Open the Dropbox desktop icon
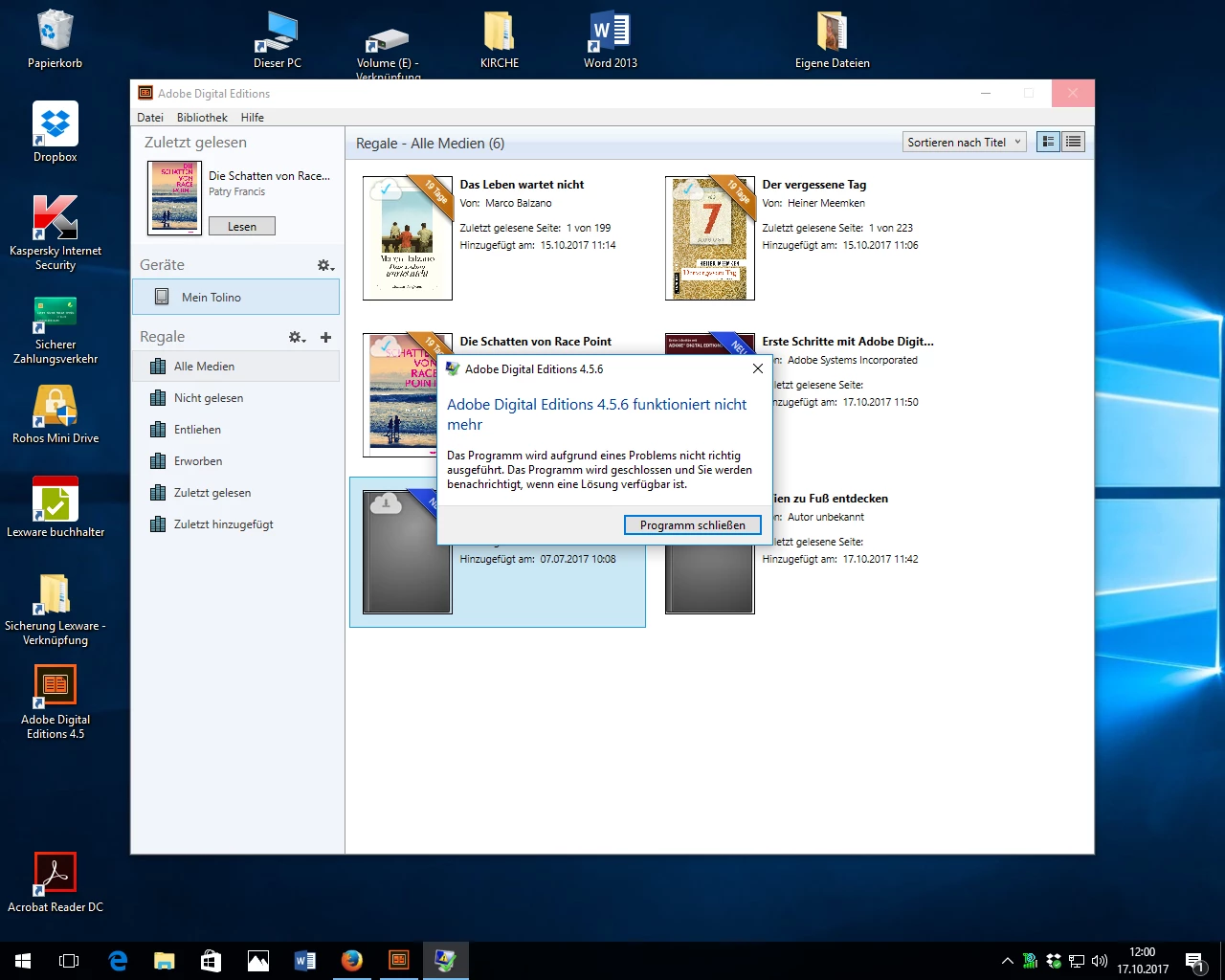The width and height of the screenshot is (1225, 980). click(x=56, y=132)
